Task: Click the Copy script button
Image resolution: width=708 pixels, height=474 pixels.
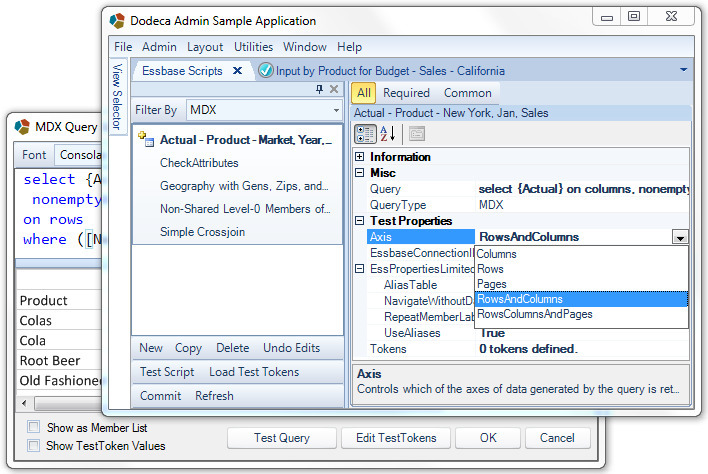Action: [x=188, y=348]
